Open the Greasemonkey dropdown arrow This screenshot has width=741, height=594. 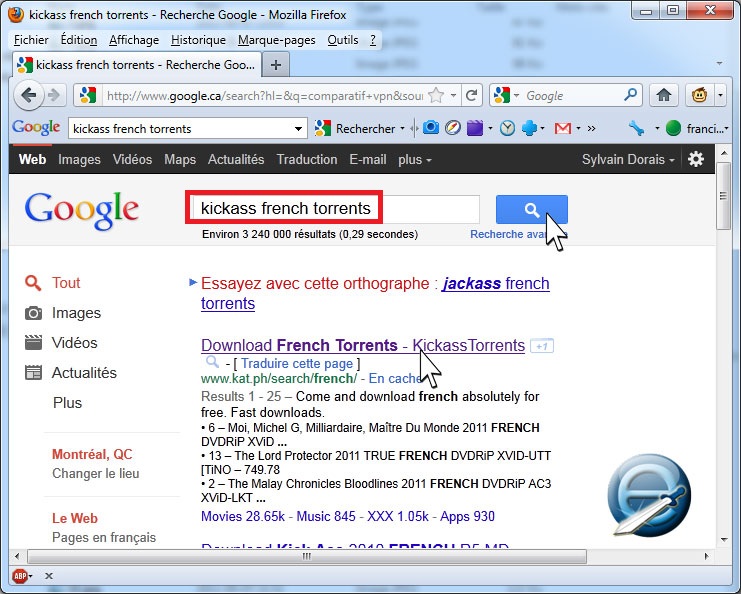click(720, 95)
